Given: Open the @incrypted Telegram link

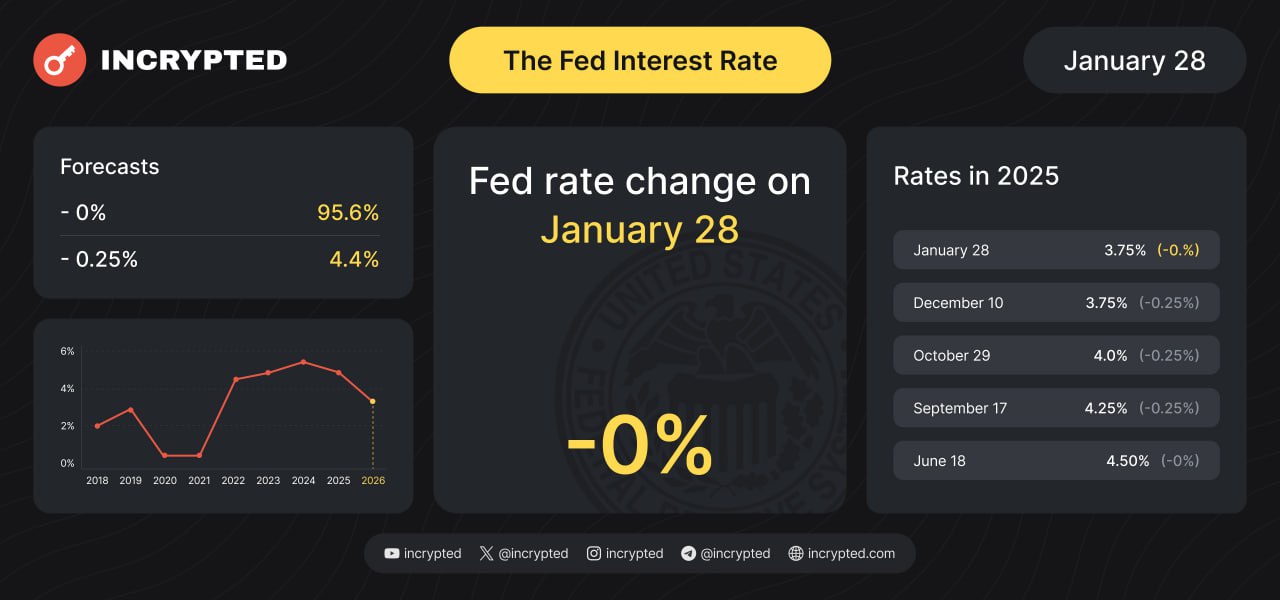Looking at the screenshot, I should (735, 553).
